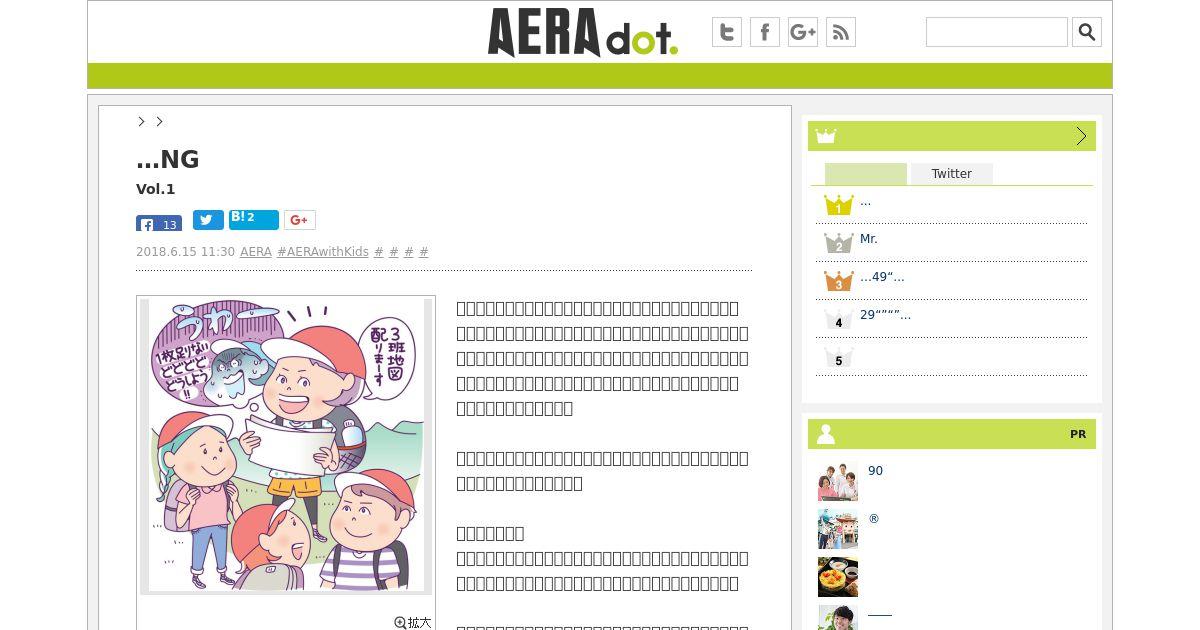Image resolution: width=1200 pixels, height=630 pixels.
Task: Select the first green ranking tab
Action: pyautogui.click(x=866, y=174)
